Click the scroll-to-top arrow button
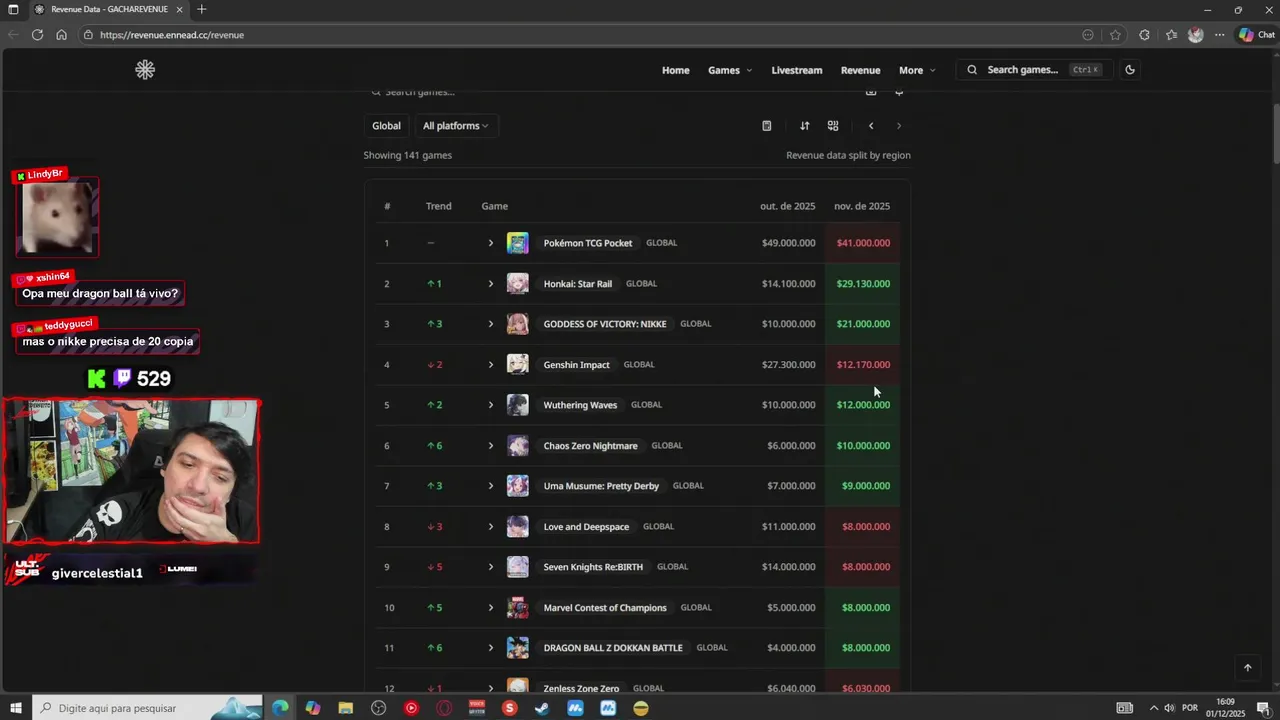The width and height of the screenshot is (1280, 720). 1247,668
